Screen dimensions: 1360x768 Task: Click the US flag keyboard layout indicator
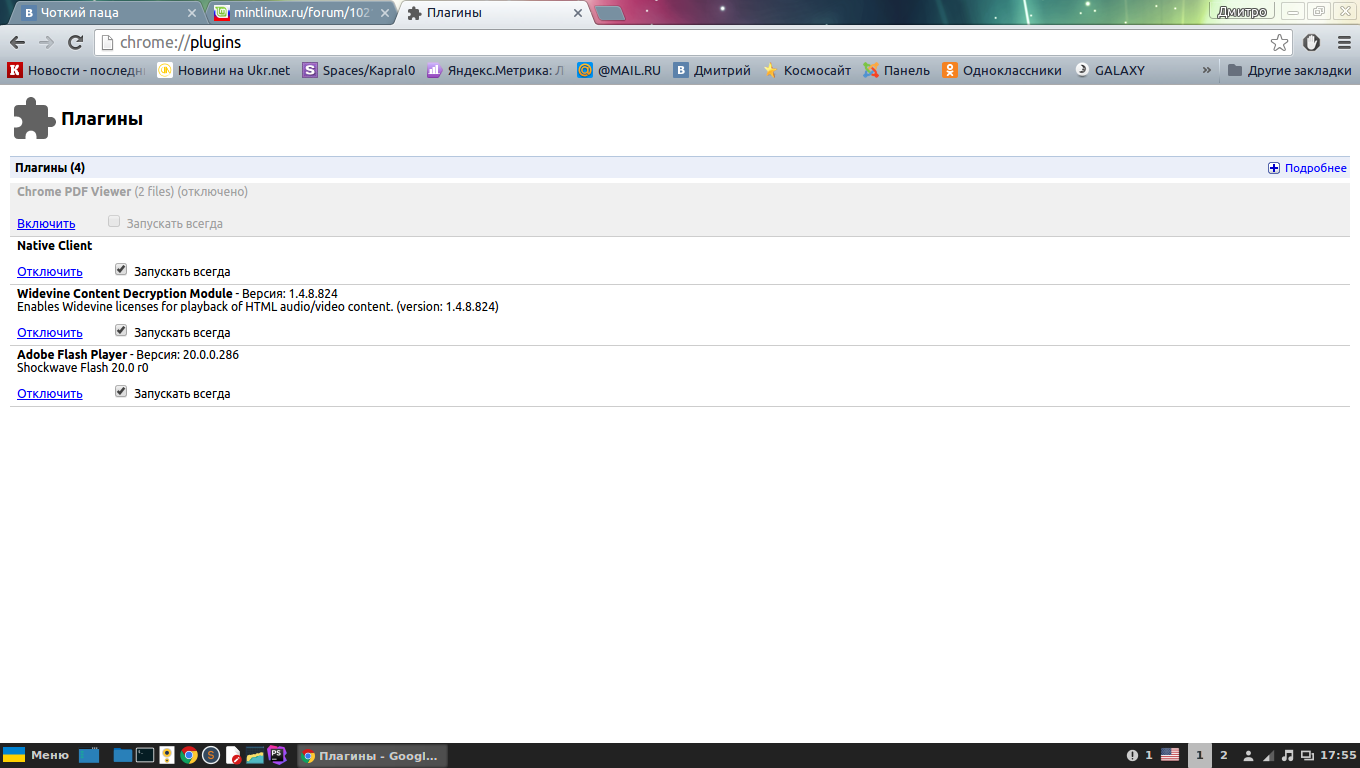pyautogui.click(x=1169, y=755)
